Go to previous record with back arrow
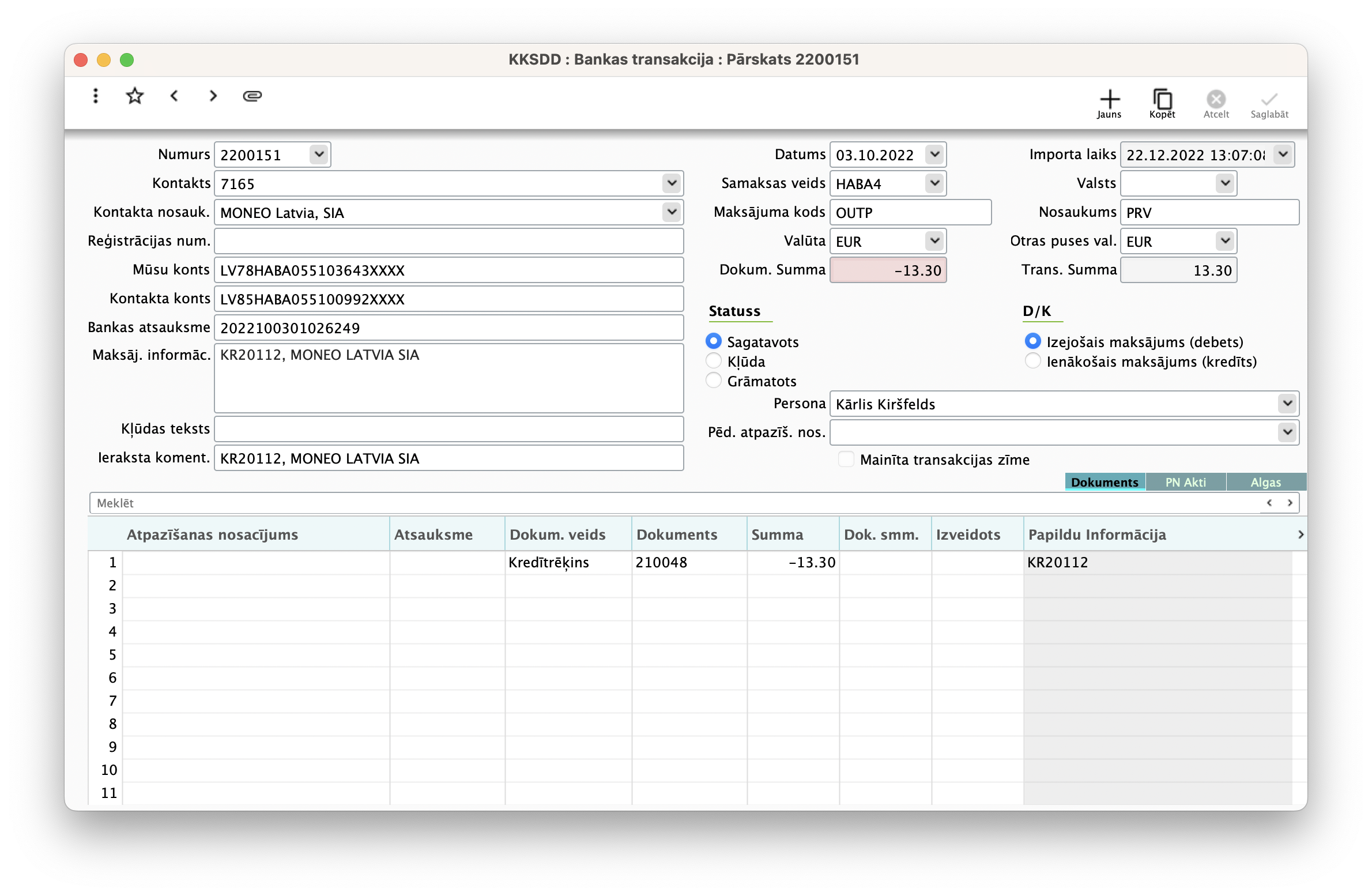The image size is (1372, 896). [x=174, y=96]
